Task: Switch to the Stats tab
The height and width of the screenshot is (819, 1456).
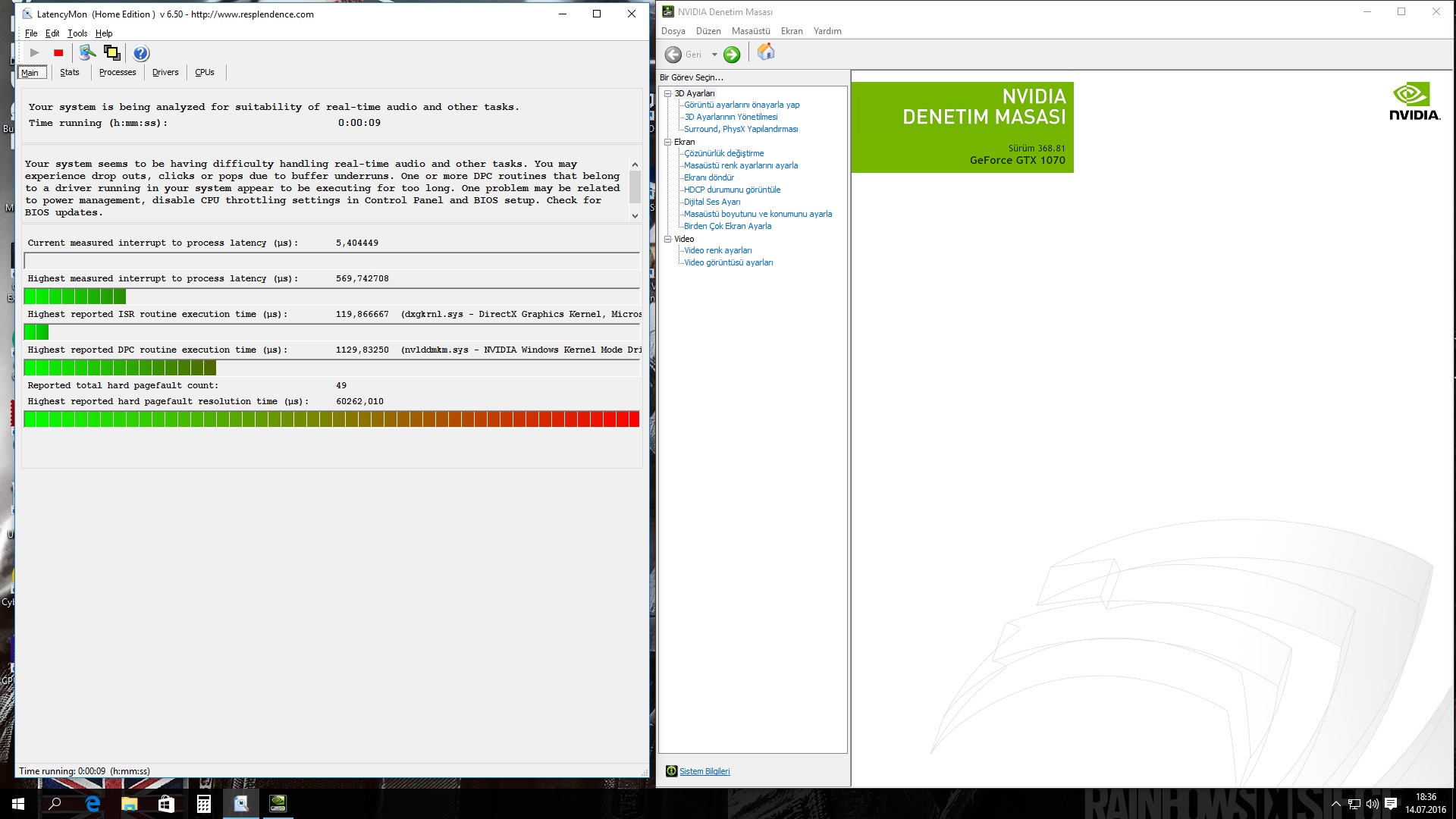Action: coord(70,73)
